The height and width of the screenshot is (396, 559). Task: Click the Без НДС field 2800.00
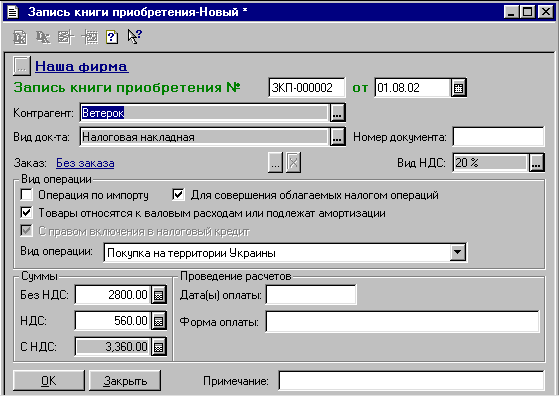coord(113,295)
